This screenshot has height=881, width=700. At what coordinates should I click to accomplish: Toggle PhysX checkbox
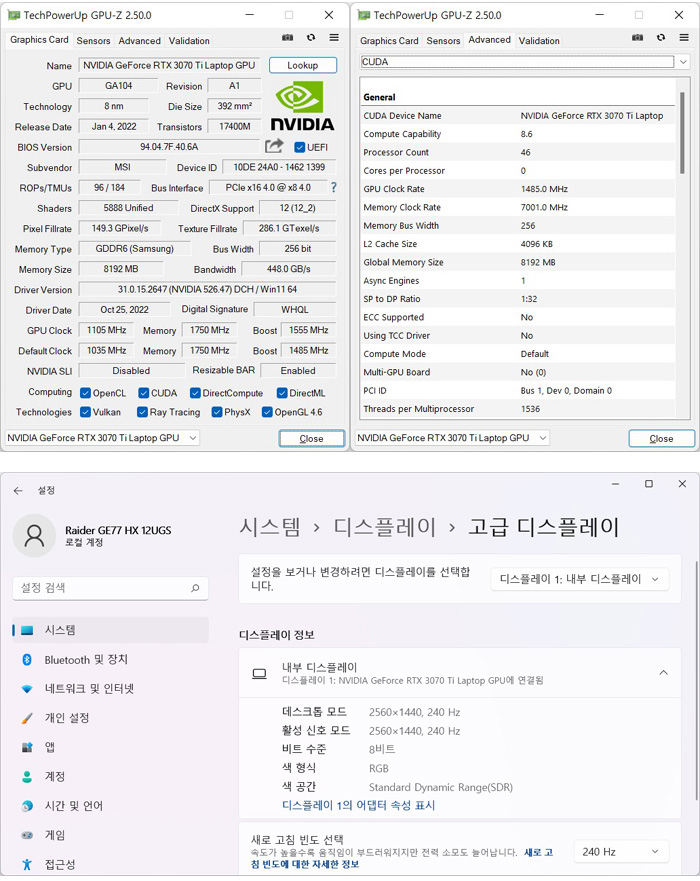[x=217, y=412]
